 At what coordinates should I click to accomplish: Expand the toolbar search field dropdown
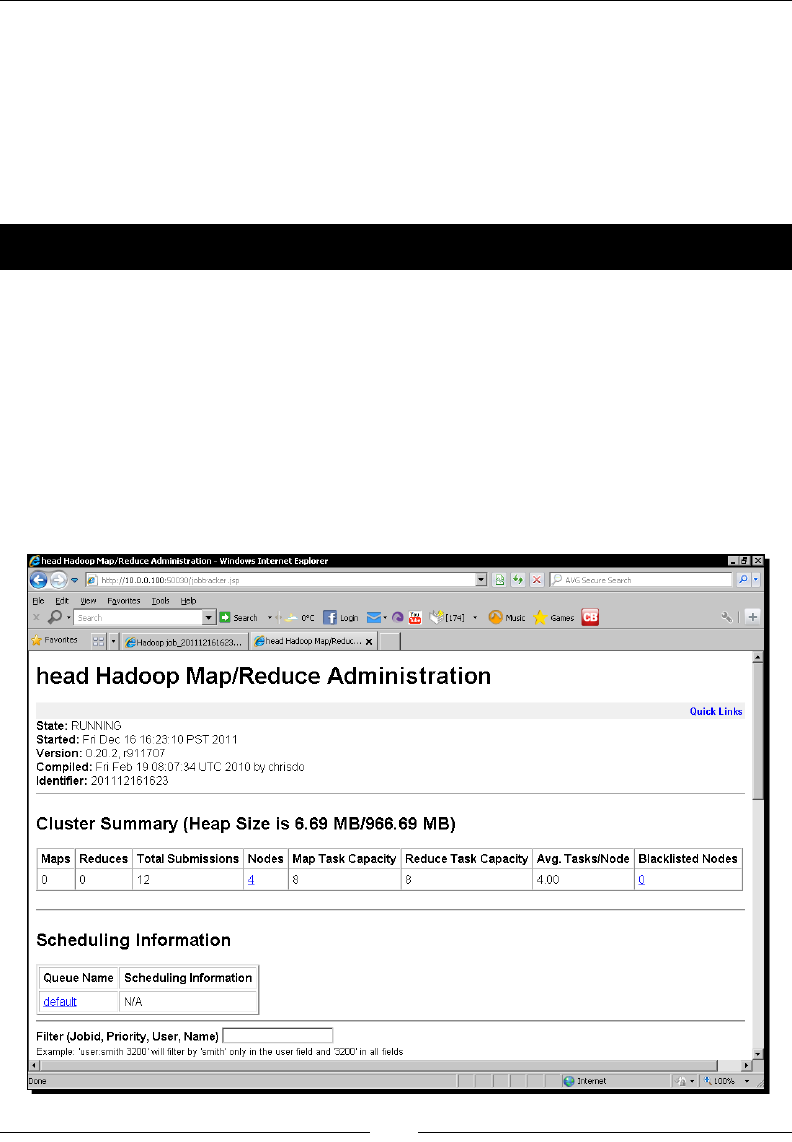click(x=208, y=618)
